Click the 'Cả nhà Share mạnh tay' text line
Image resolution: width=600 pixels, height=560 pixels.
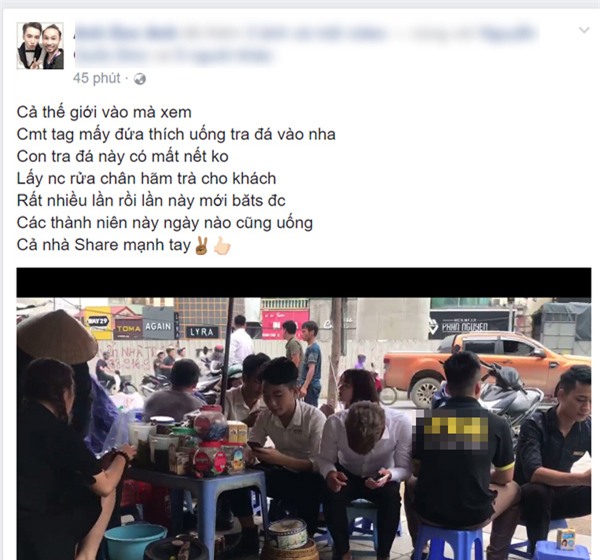tap(104, 245)
